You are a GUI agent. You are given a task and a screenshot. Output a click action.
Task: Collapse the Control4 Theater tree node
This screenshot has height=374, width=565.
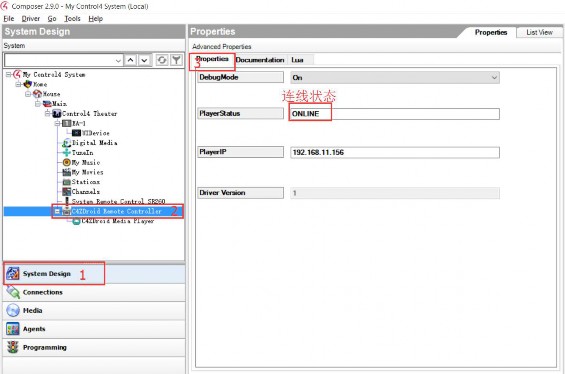(47, 113)
